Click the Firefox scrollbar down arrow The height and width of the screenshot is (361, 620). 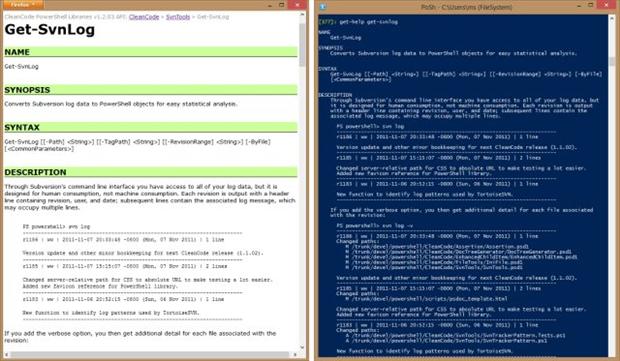tap(302, 347)
